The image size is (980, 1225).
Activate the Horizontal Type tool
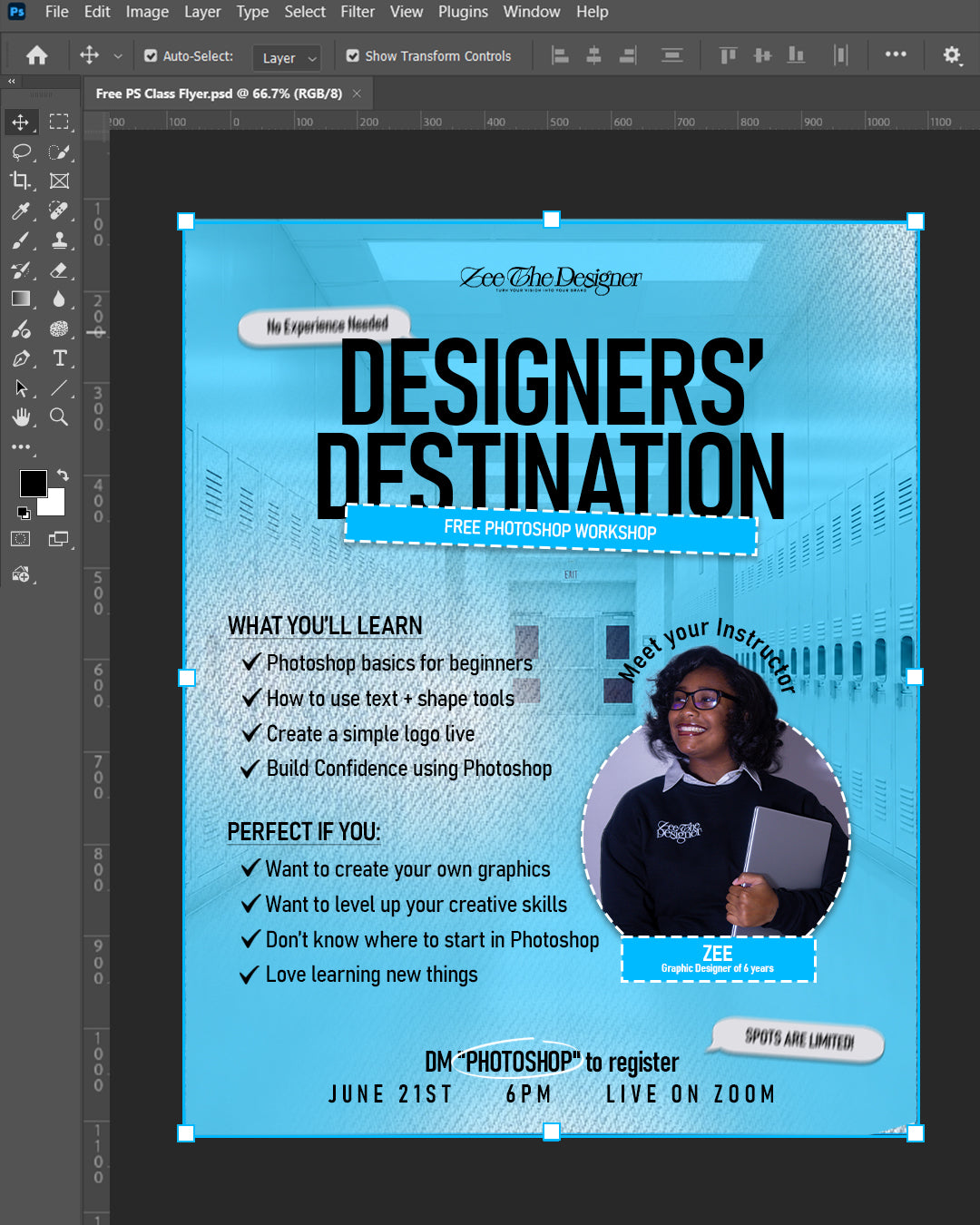pos(59,358)
